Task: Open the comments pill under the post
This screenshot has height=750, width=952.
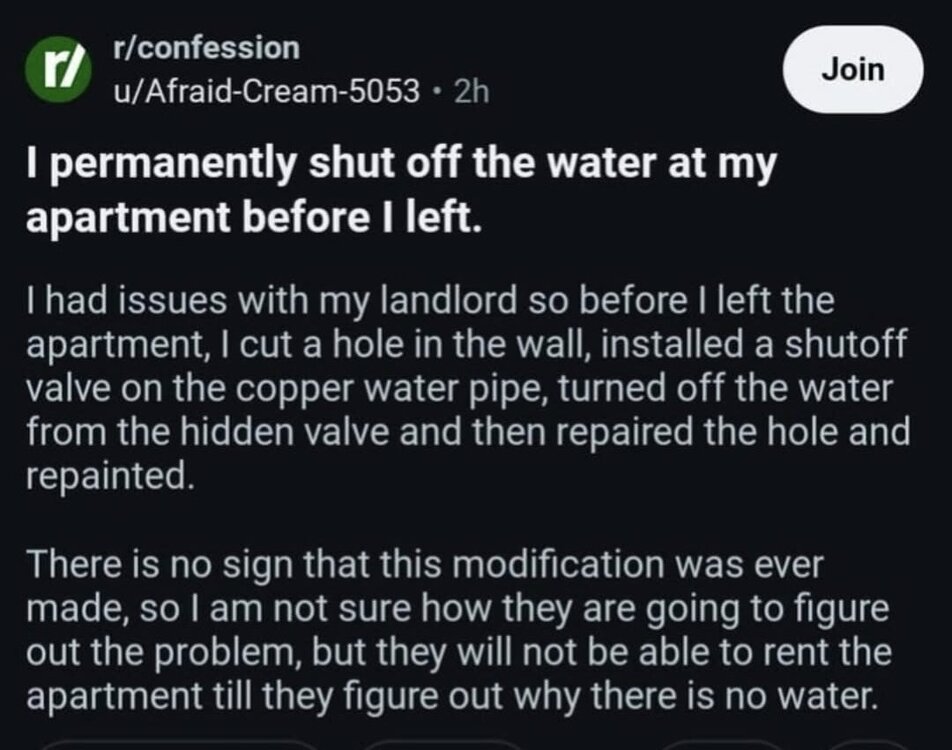Action: click(x=443, y=745)
